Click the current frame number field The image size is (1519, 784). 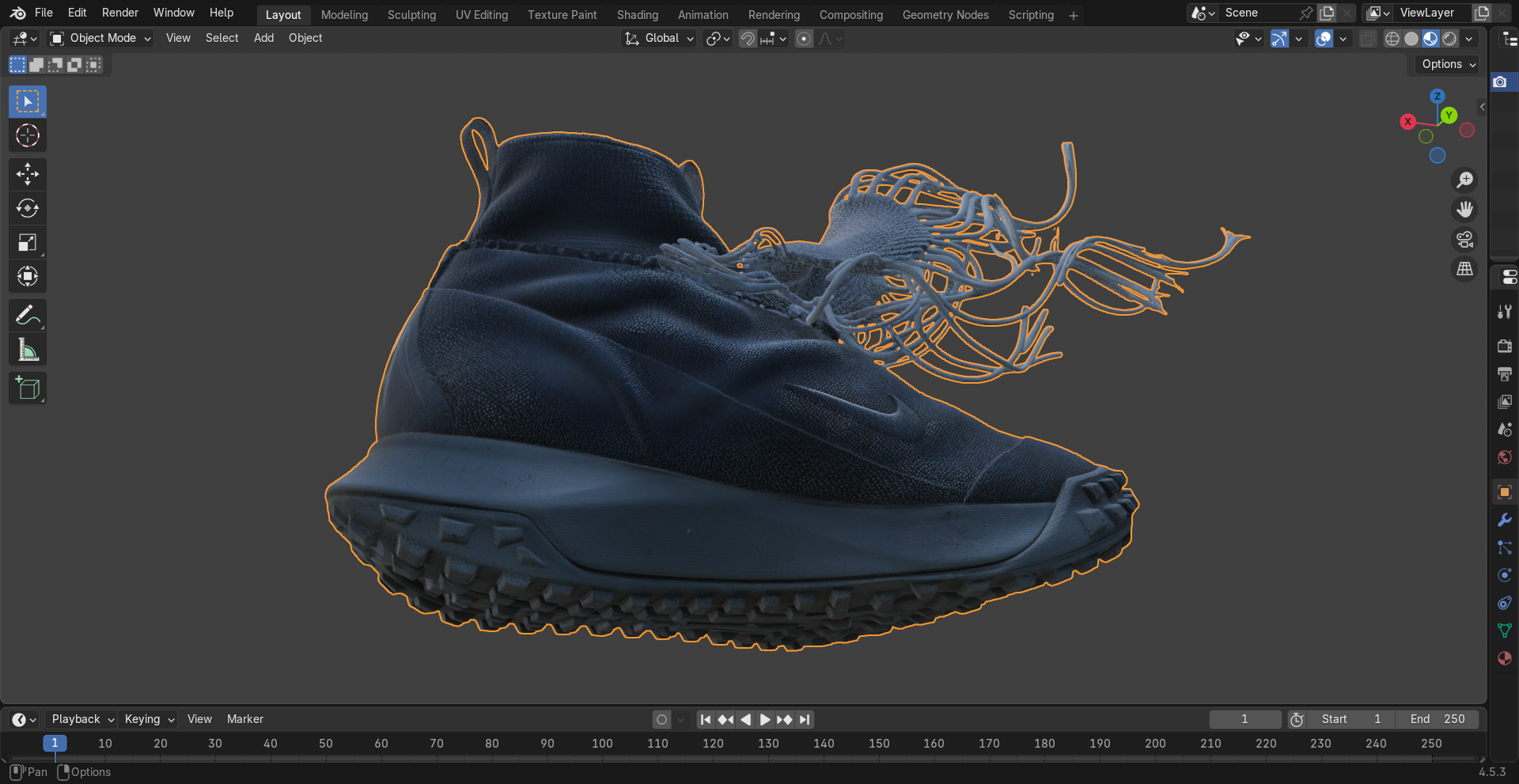pyautogui.click(x=1245, y=719)
